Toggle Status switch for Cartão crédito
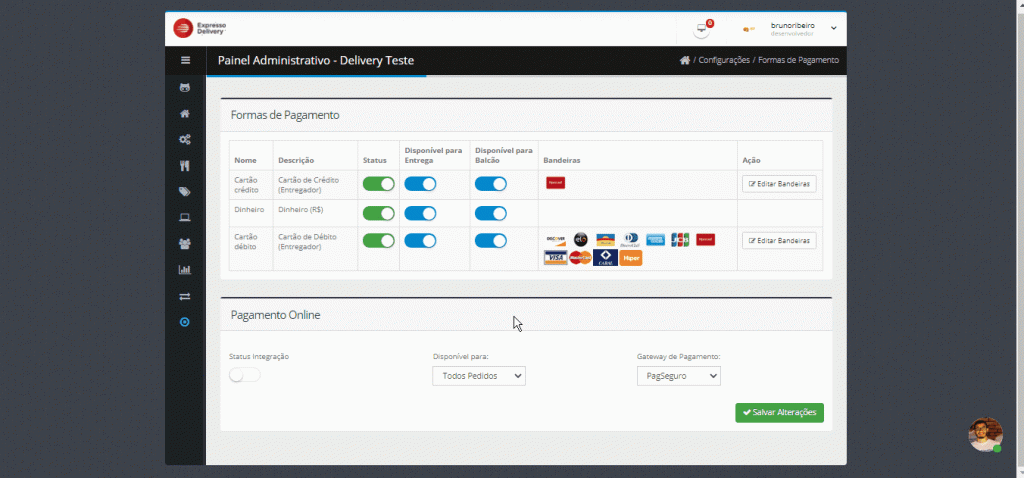The height and width of the screenshot is (478, 1024). click(x=379, y=184)
